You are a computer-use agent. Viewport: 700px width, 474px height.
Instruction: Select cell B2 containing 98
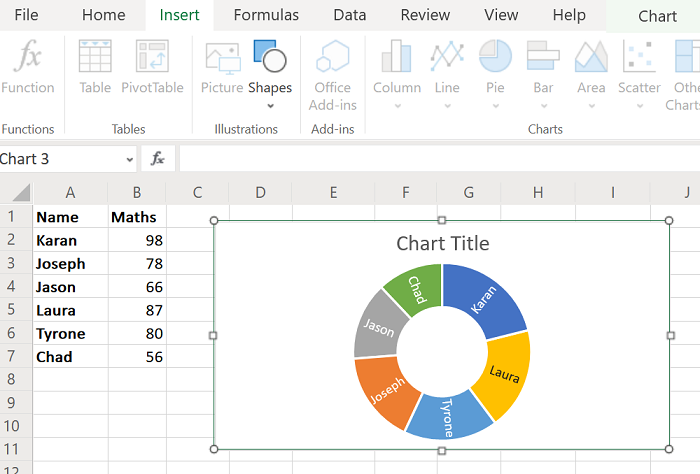point(137,240)
